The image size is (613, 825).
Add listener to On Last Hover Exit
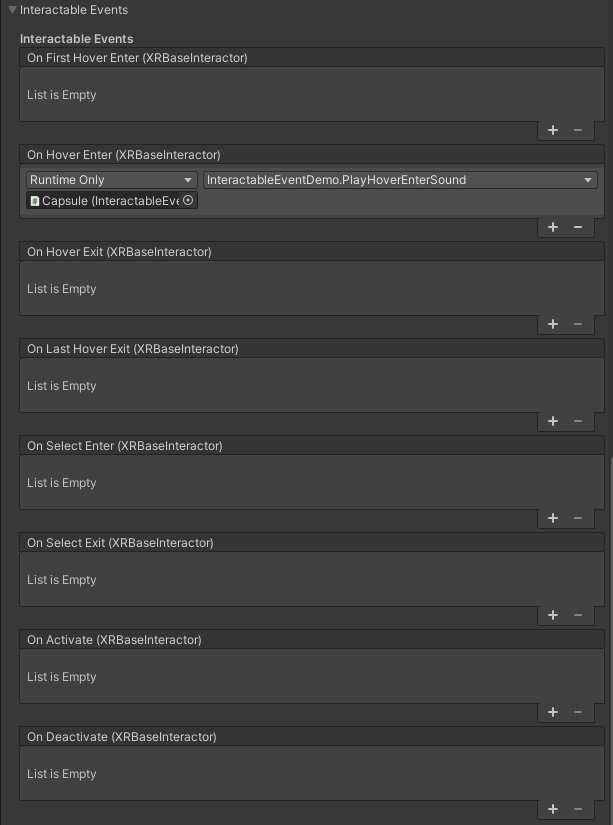(553, 421)
